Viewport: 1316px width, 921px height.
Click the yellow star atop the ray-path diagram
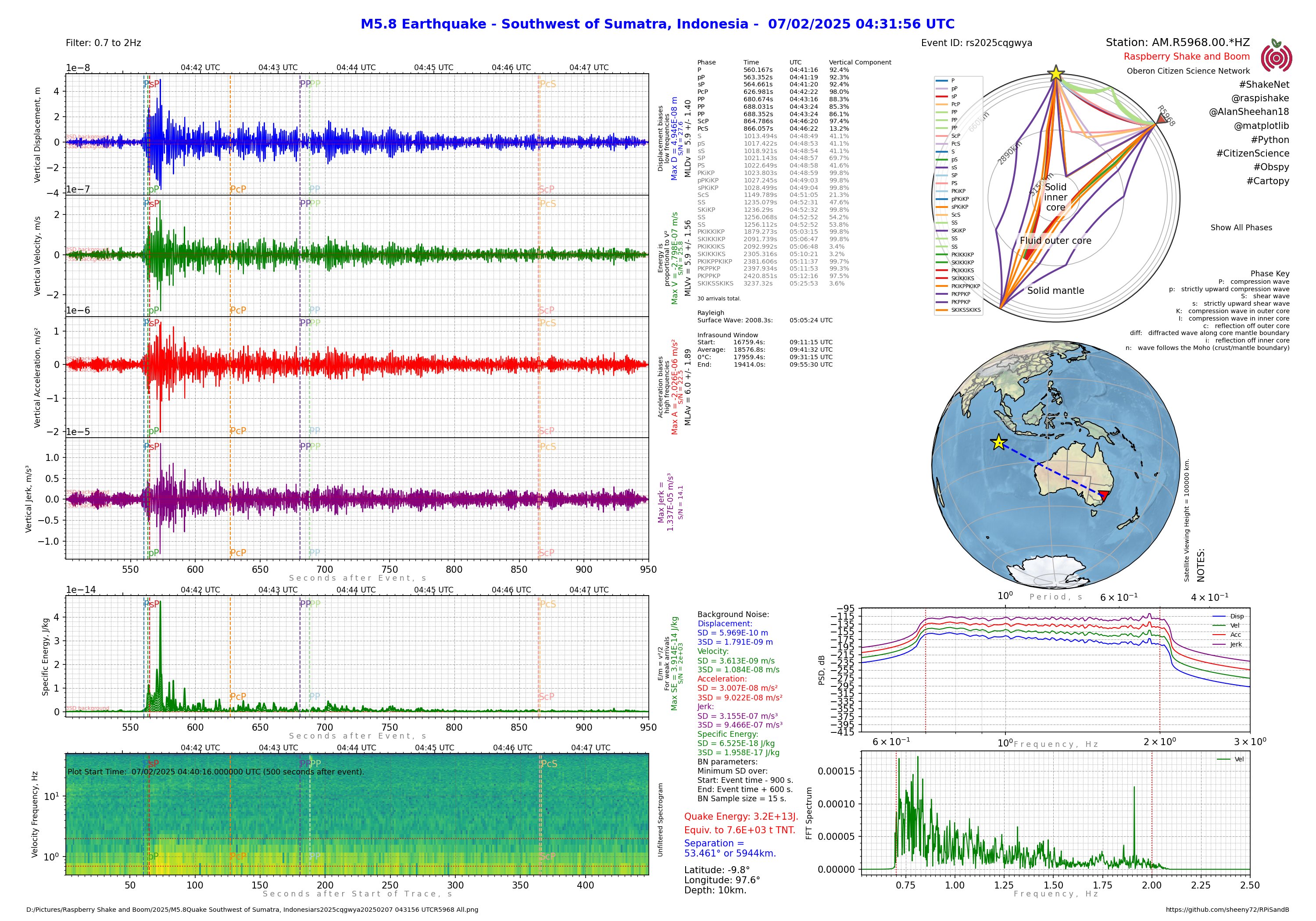point(1056,74)
